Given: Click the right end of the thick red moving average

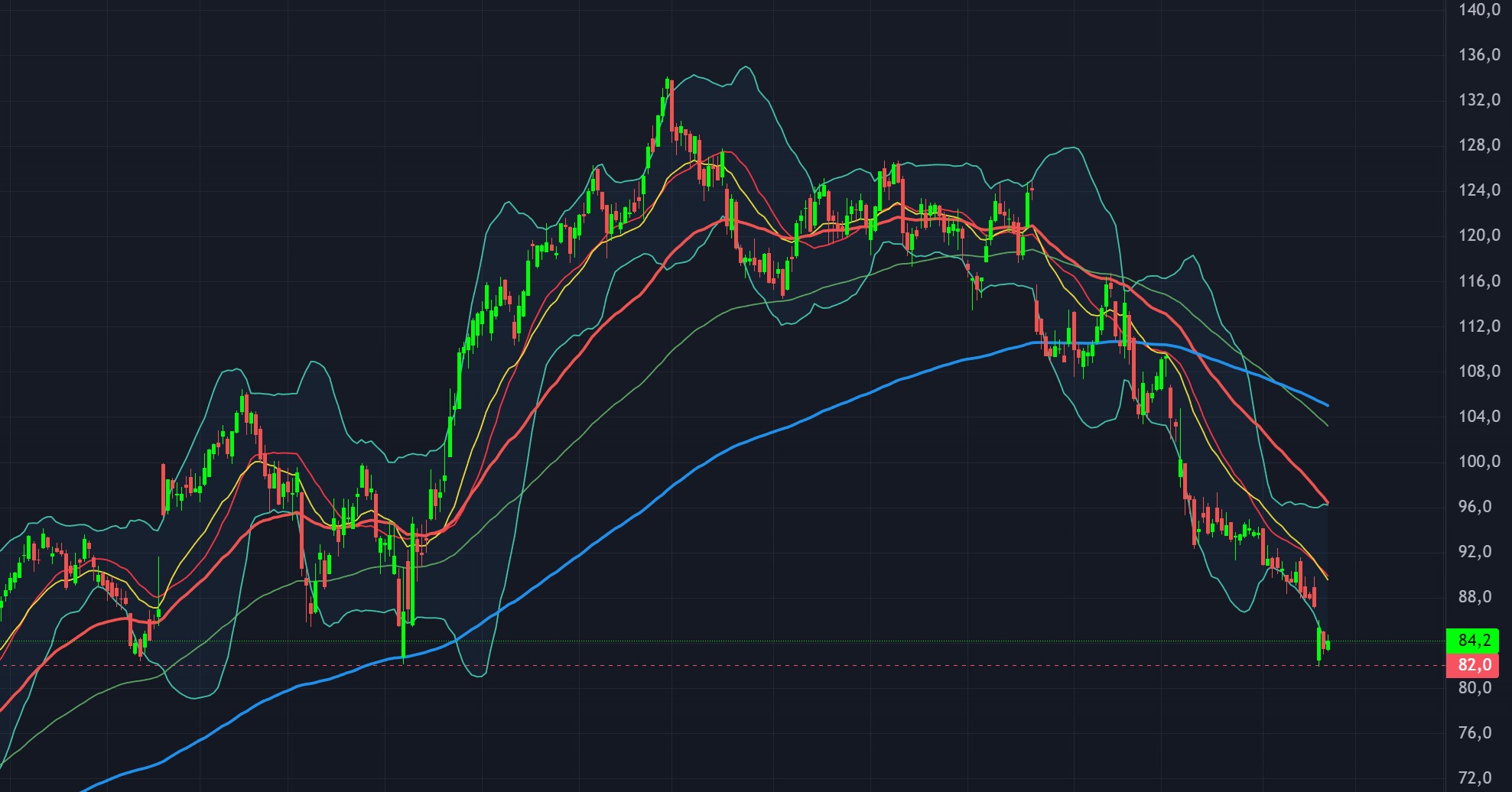Looking at the screenshot, I should 1326,501.
